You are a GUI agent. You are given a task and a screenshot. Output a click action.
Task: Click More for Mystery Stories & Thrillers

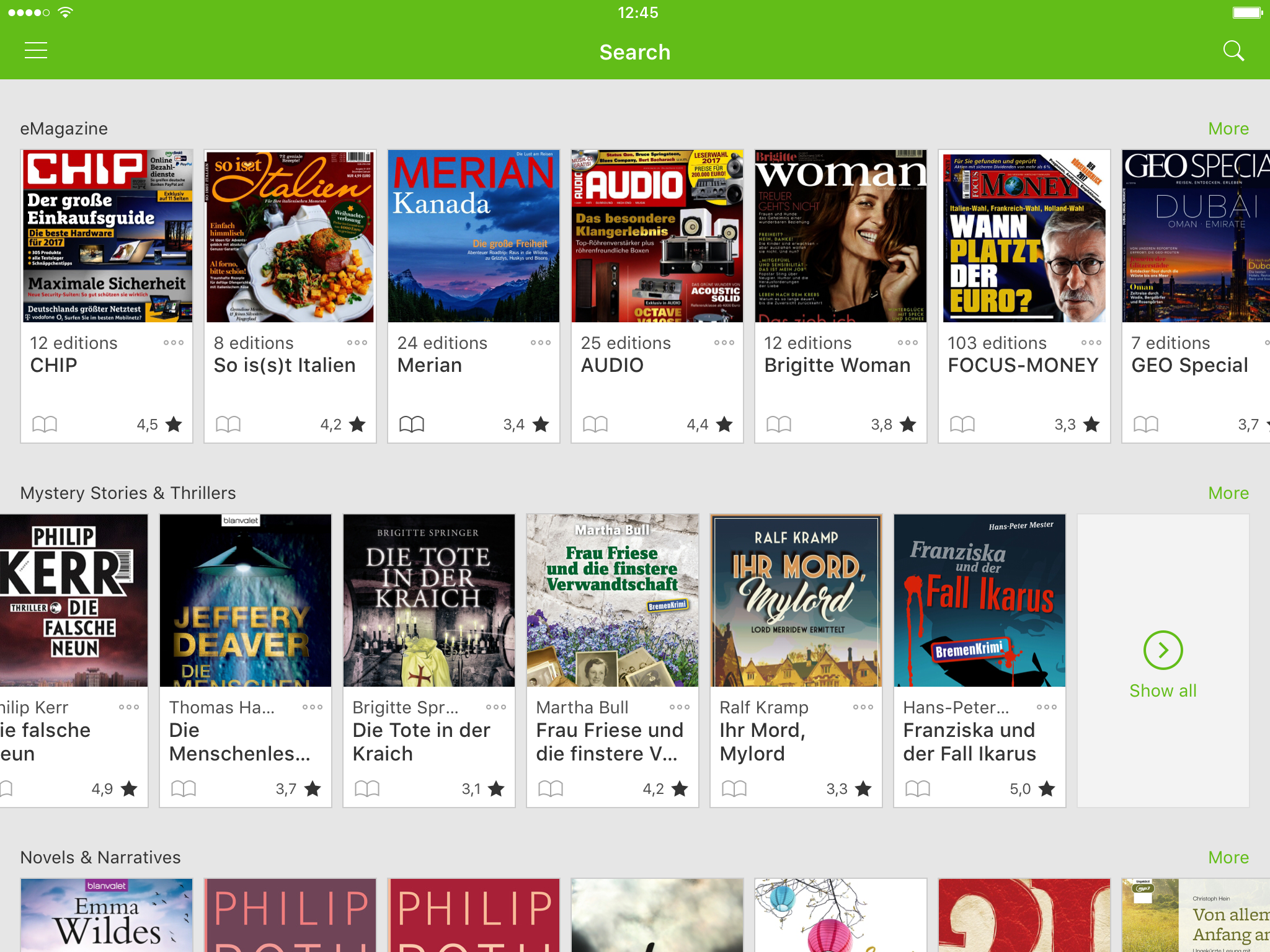click(x=1228, y=493)
